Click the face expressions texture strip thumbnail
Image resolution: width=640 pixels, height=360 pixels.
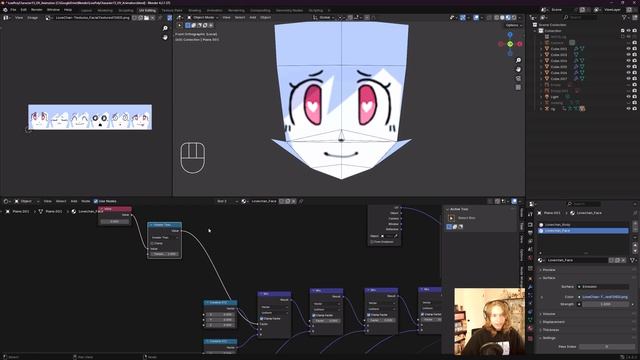[90, 117]
